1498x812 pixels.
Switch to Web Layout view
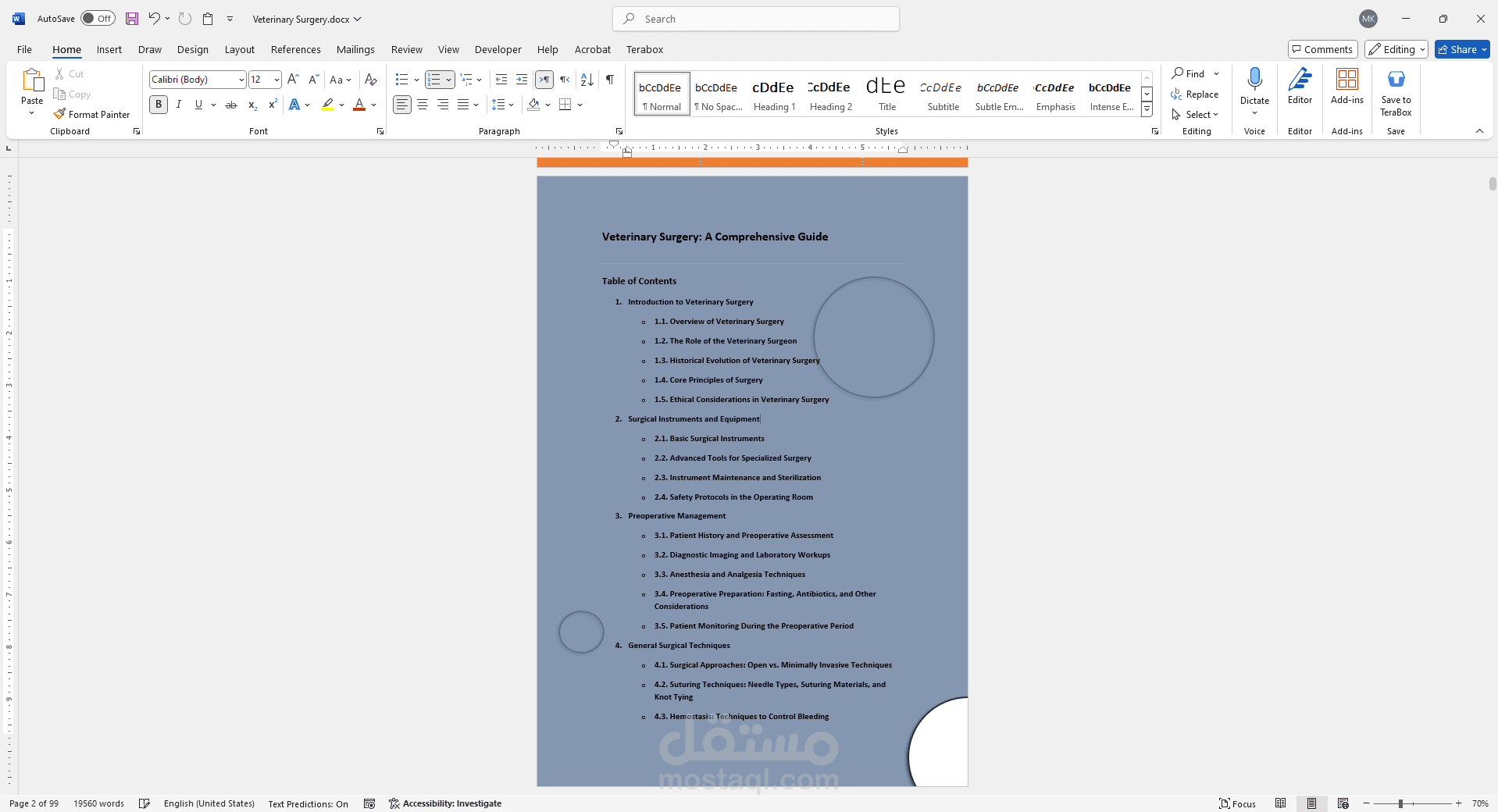(1343, 803)
